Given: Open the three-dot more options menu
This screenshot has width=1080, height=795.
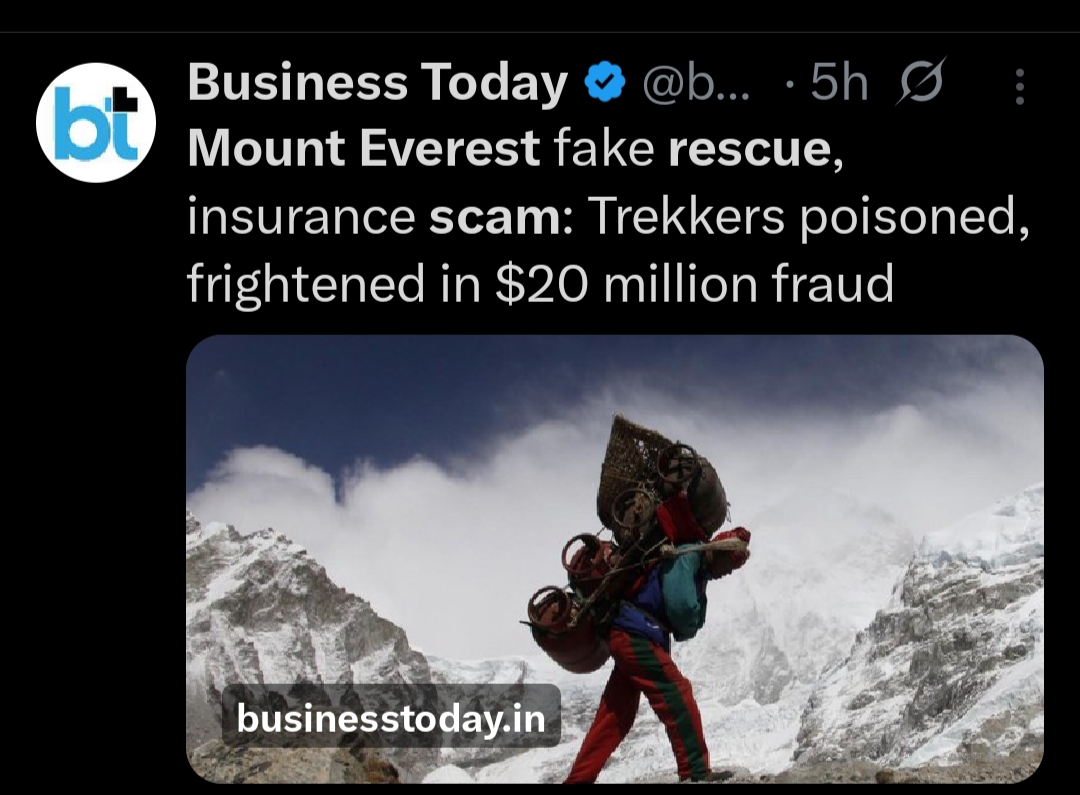Looking at the screenshot, I should [1019, 87].
